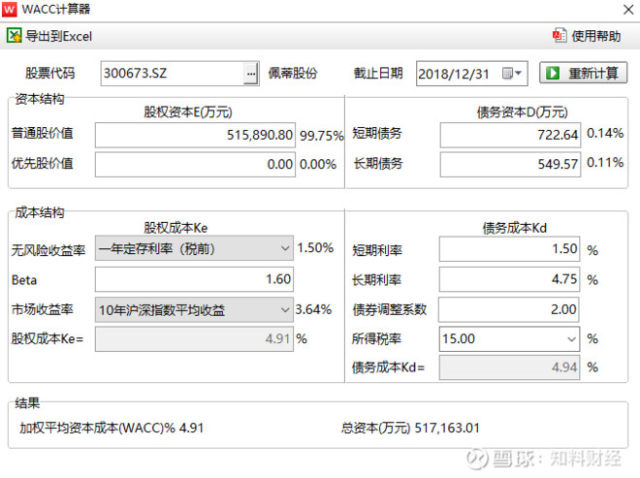This screenshot has width=640, height=478.
Task: Click the 债券调整系数 input 2.00
Action: (509, 309)
